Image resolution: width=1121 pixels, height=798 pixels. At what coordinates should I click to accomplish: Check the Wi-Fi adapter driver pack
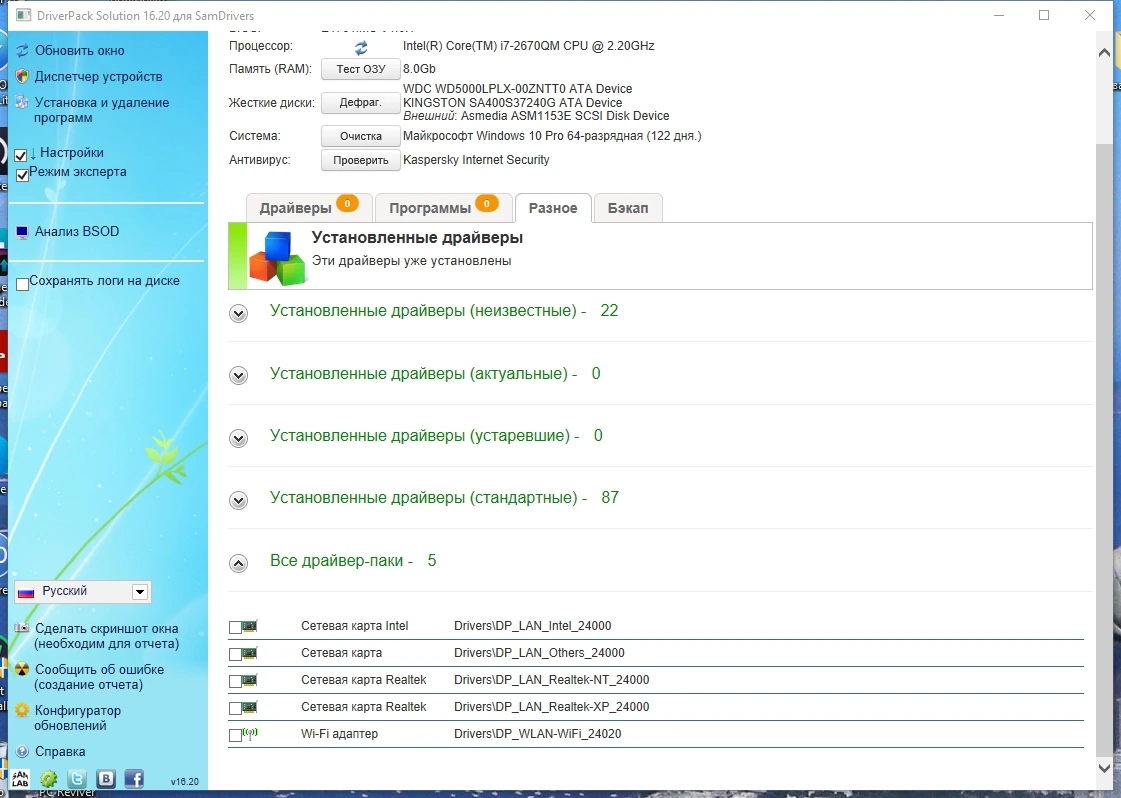(234, 735)
